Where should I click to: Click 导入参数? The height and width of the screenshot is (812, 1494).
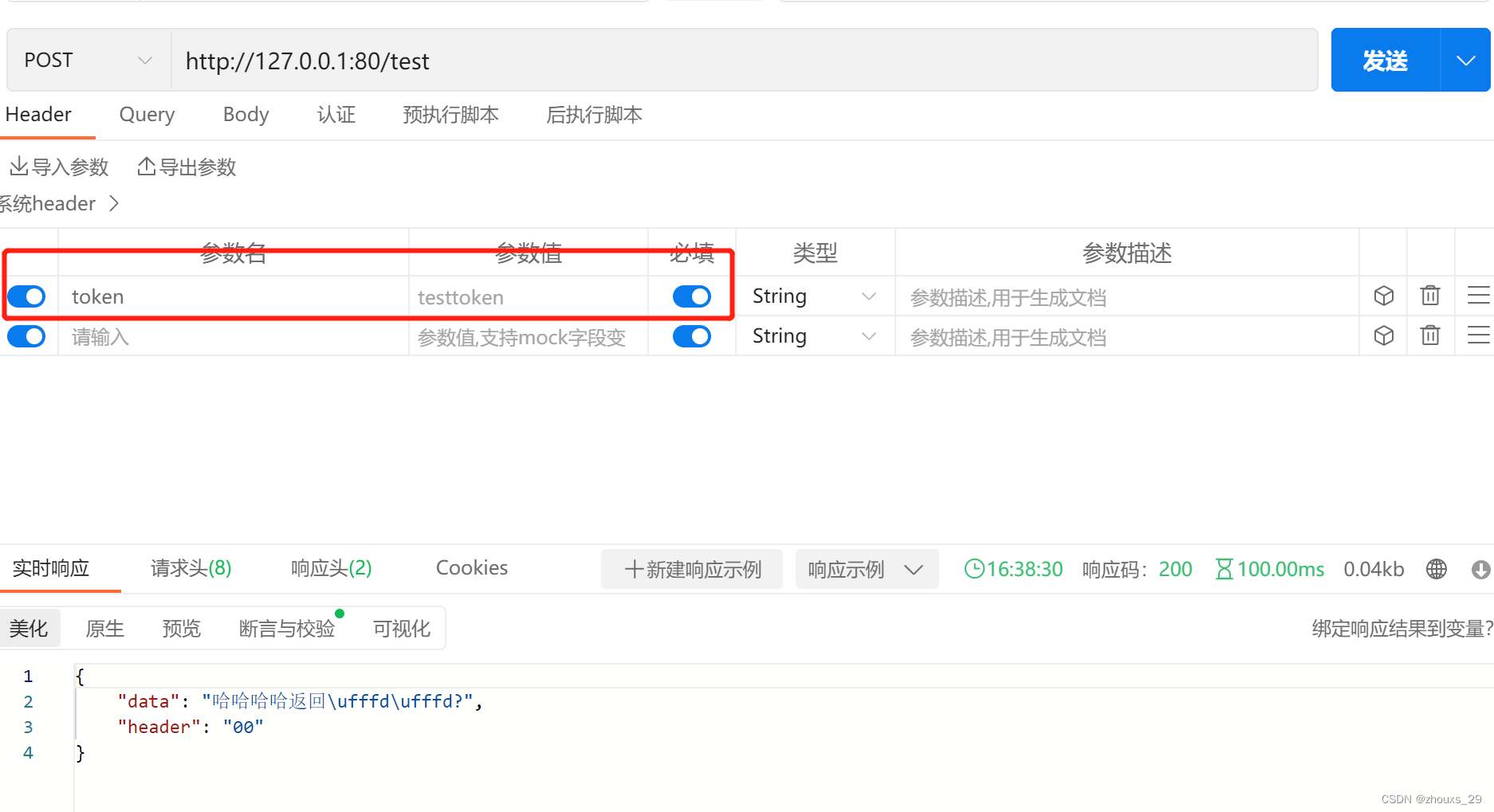click(x=59, y=167)
